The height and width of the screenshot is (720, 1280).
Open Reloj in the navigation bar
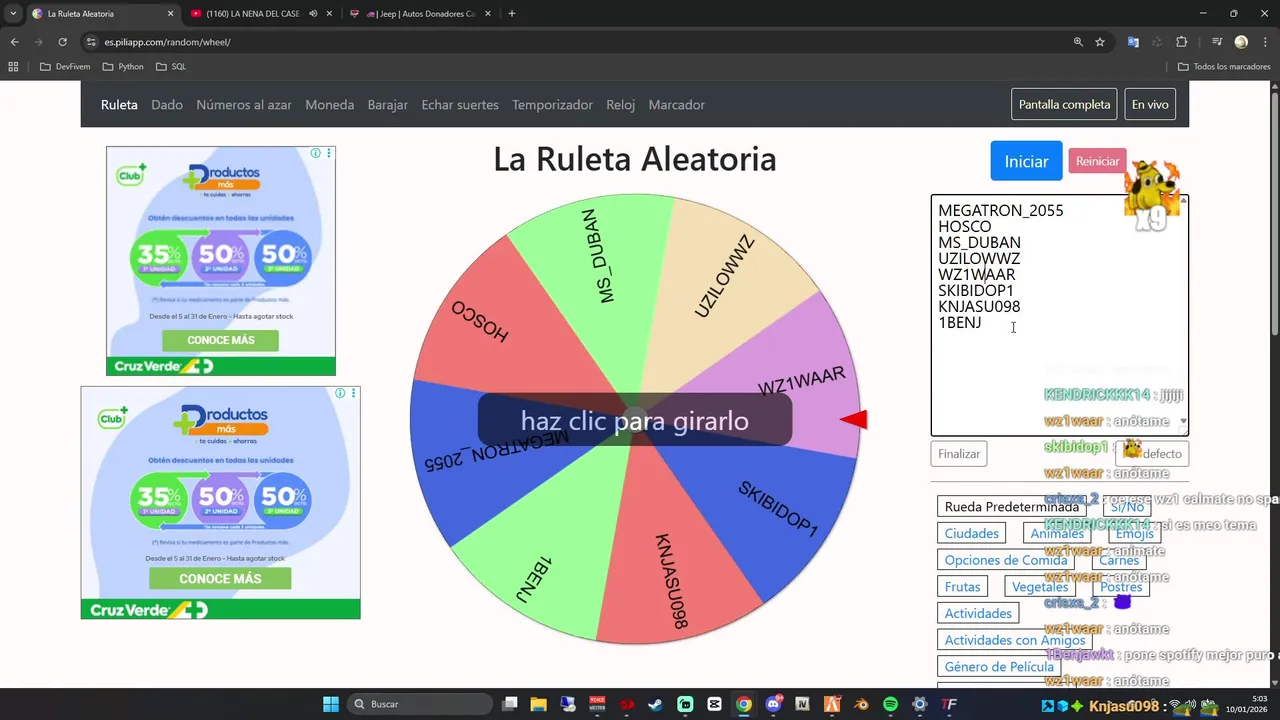pyautogui.click(x=620, y=105)
